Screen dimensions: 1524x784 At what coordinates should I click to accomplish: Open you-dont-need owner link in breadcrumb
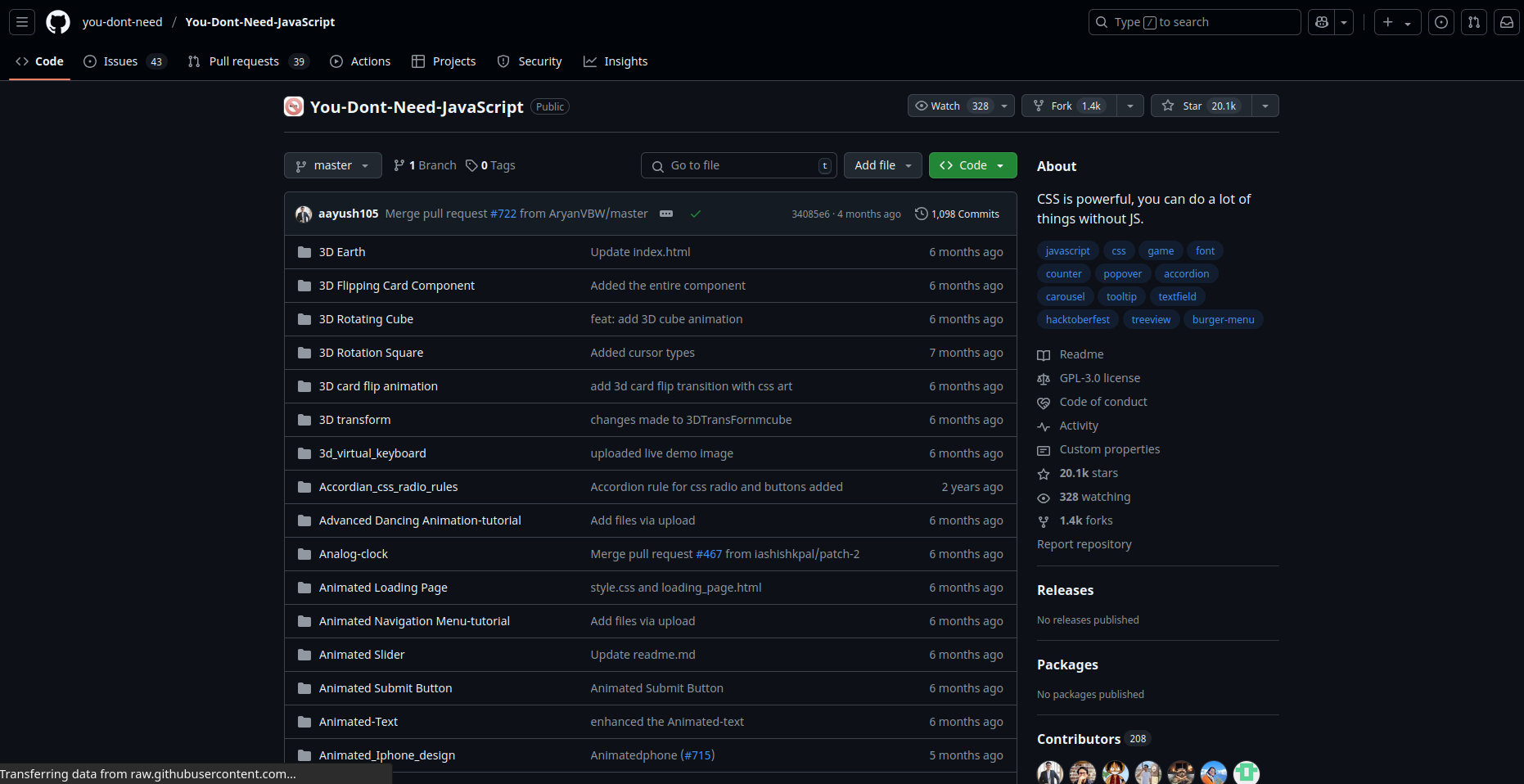[x=123, y=22]
